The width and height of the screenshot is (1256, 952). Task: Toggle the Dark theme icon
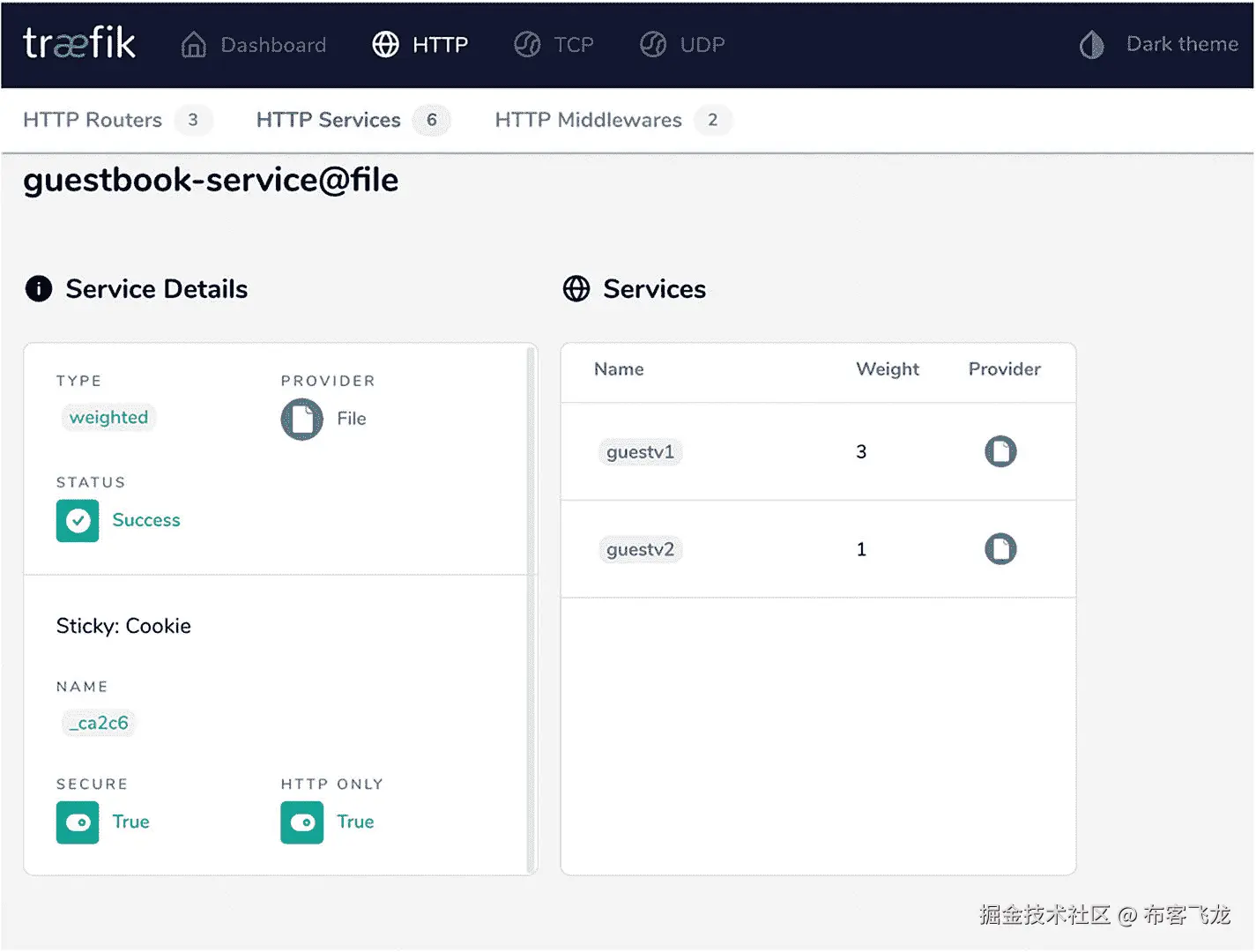coord(1091,44)
